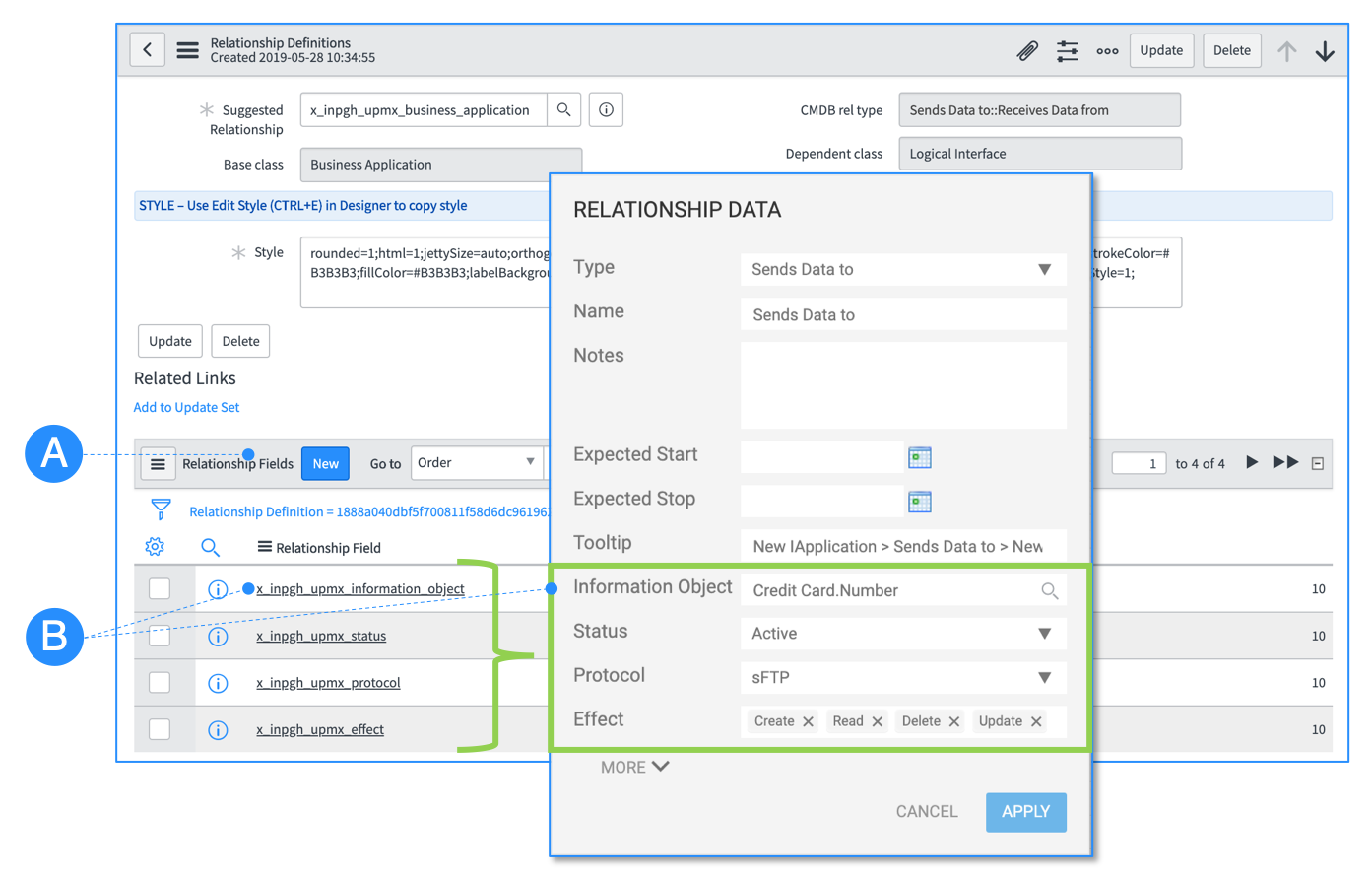Go to next page of the list

(1252, 462)
